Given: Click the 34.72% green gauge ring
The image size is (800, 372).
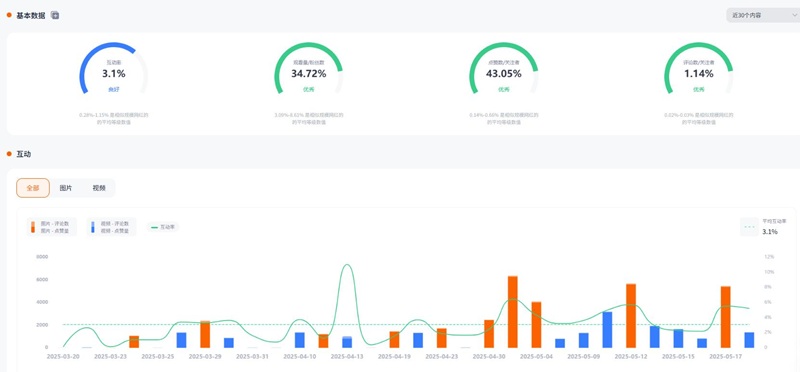Looking at the screenshot, I should click(309, 69).
